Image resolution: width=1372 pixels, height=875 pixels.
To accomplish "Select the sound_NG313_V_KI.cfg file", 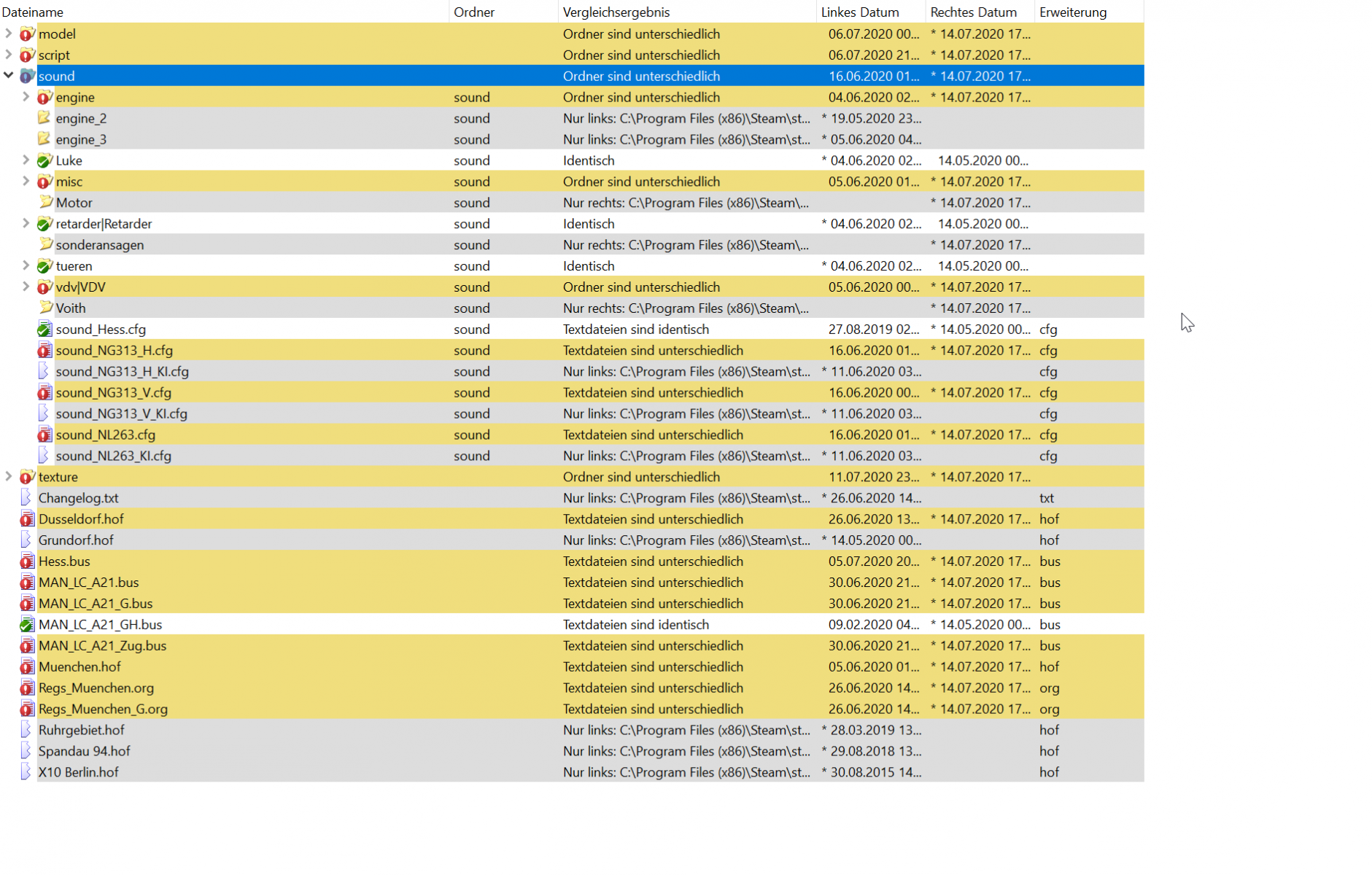I will click(x=122, y=414).
